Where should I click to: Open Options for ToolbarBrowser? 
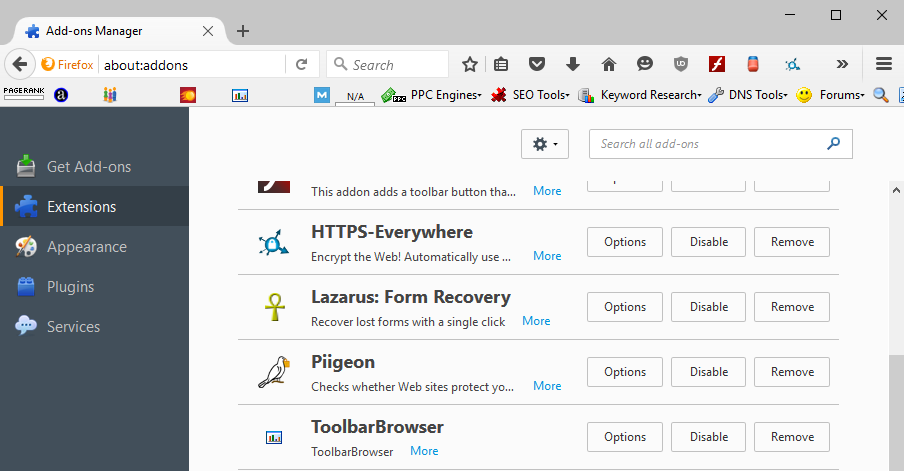point(625,437)
